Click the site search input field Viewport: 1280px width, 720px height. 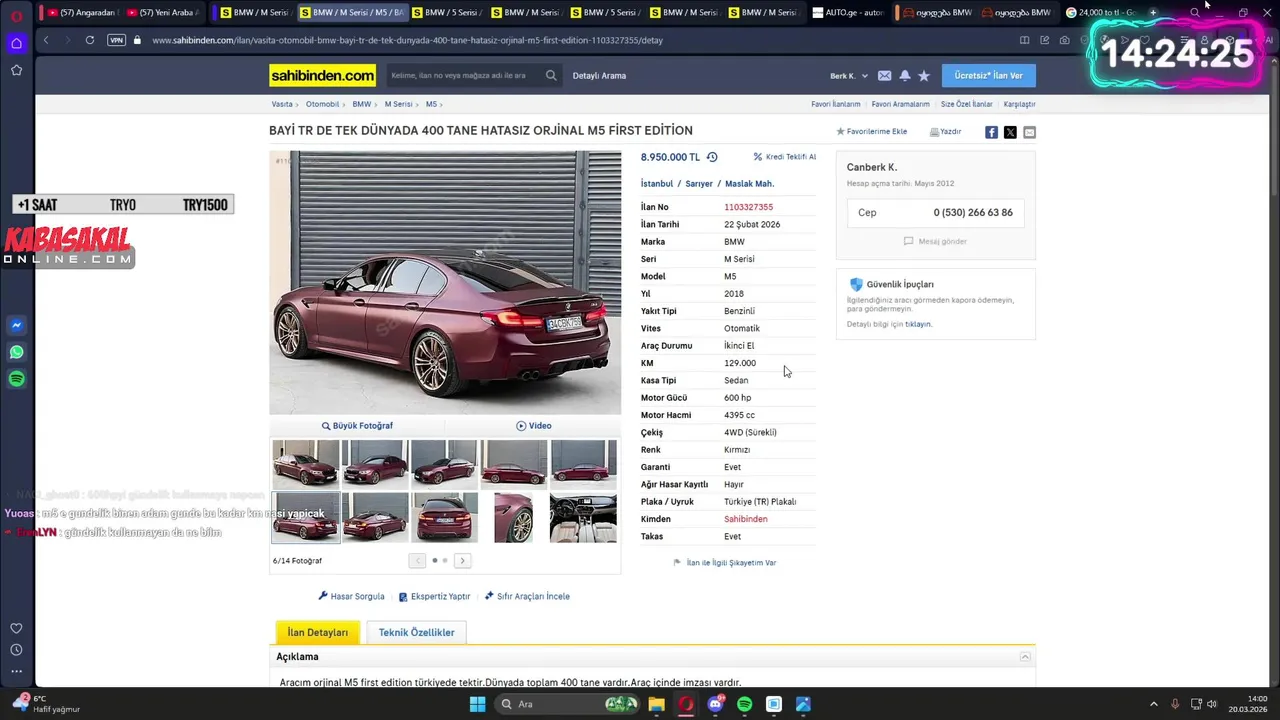tap(464, 76)
